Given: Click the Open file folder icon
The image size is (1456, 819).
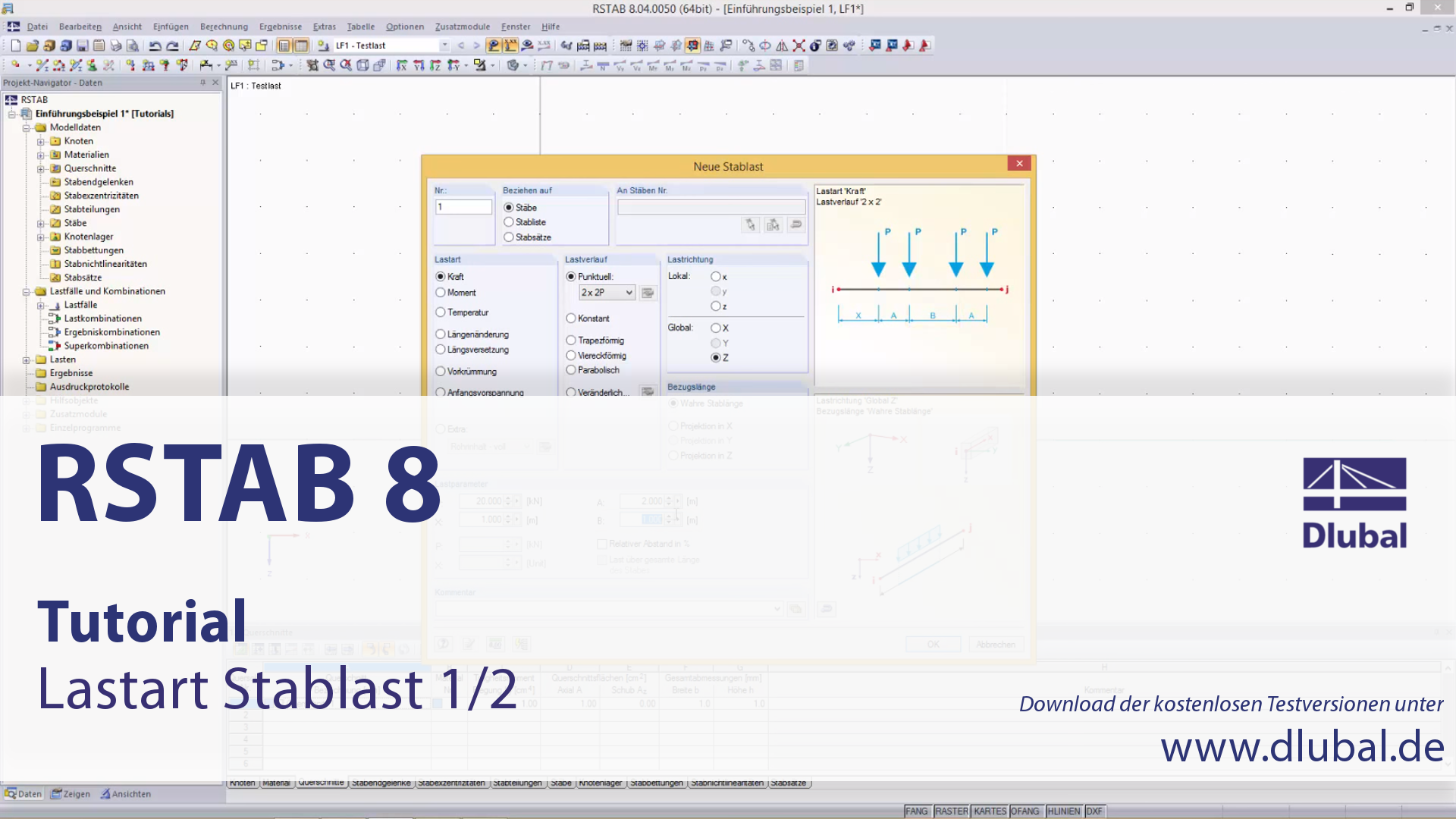Looking at the screenshot, I should pyautogui.click(x=33, y=45).
